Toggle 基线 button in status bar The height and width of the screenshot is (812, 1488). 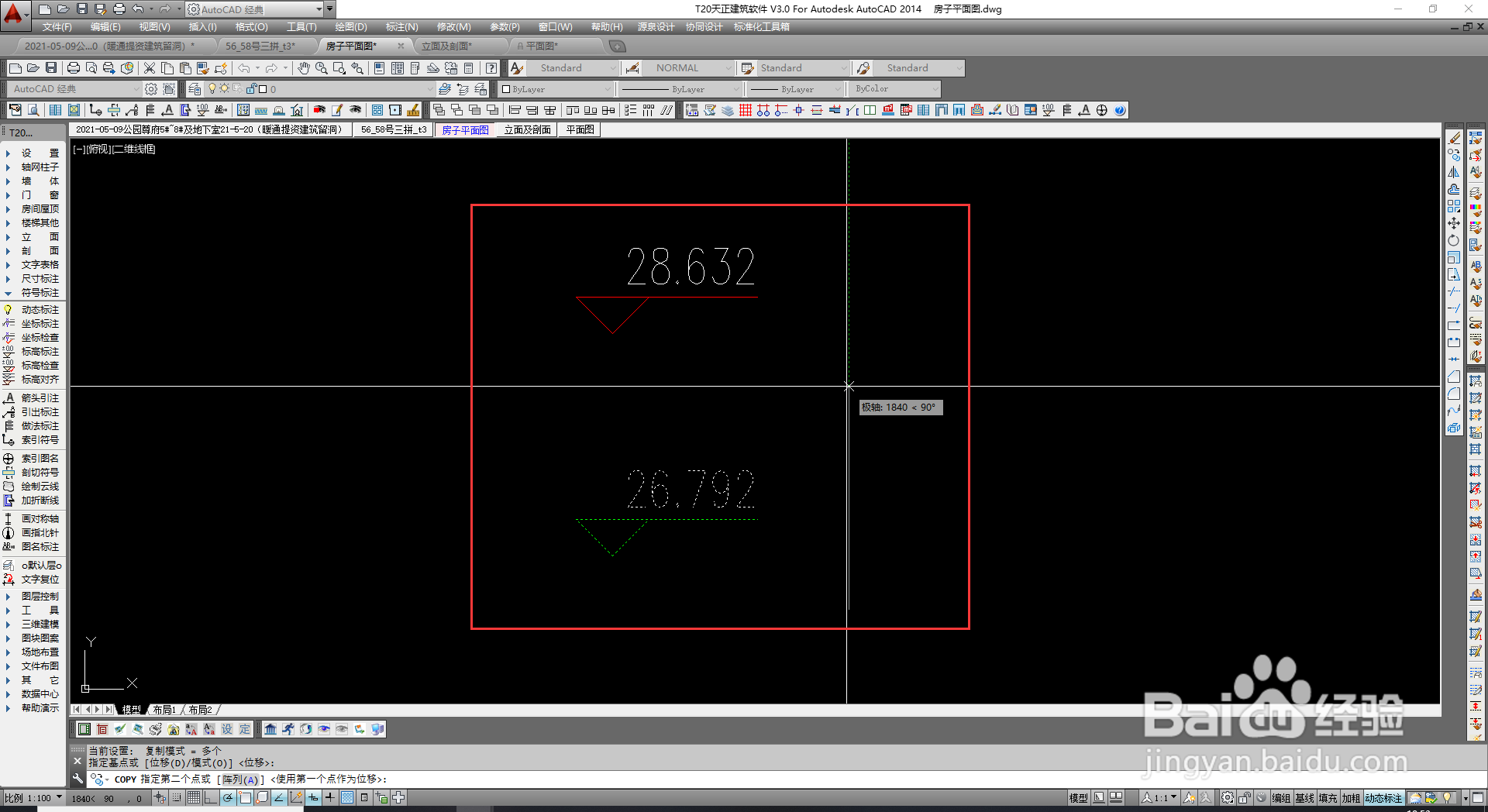point(1304,798)
